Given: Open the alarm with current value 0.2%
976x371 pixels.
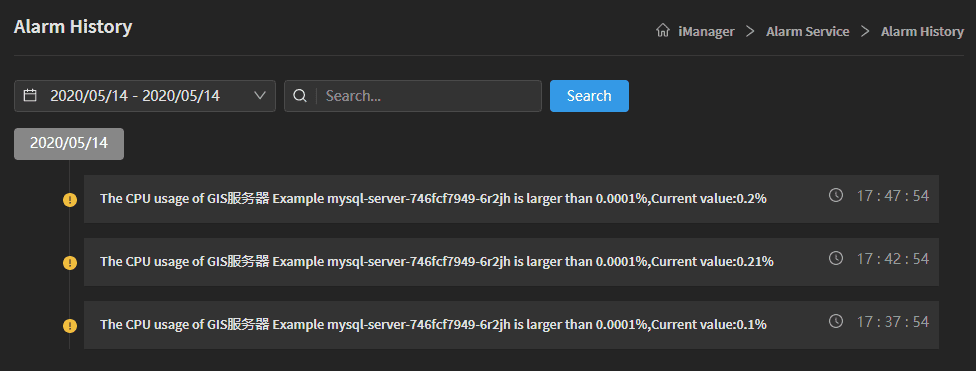Looking at the screenshot, I should coord(511,199).
